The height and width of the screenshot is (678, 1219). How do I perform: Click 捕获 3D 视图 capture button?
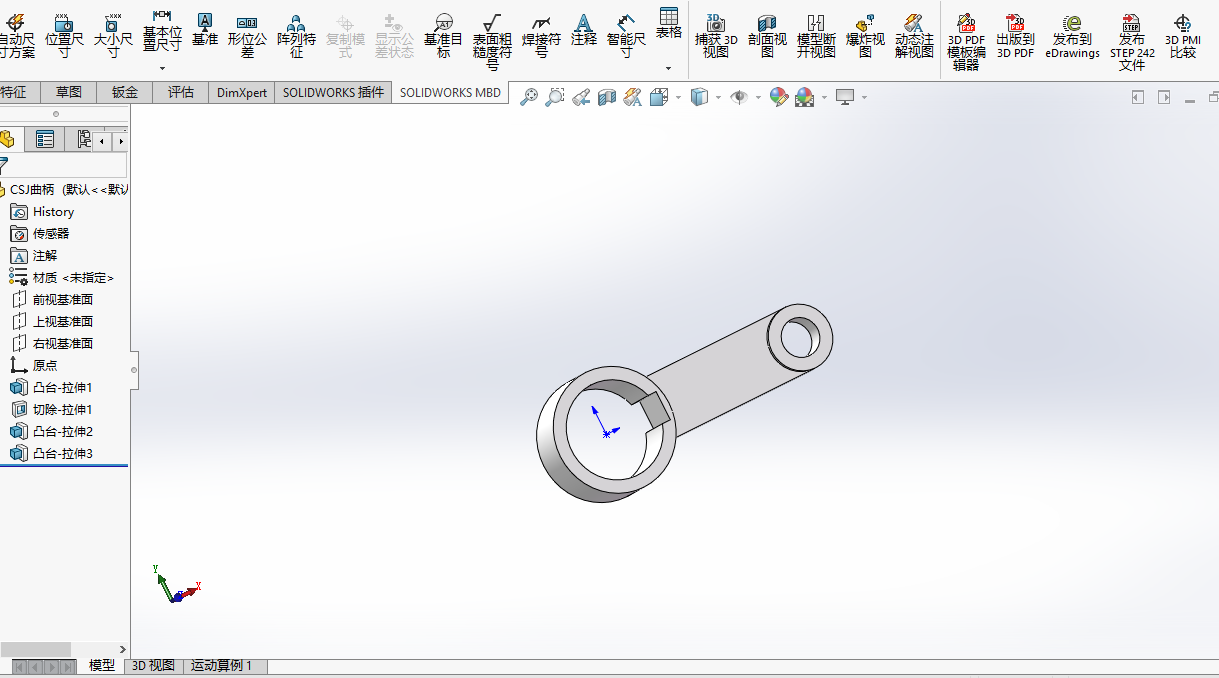click(x=716, y=35)
